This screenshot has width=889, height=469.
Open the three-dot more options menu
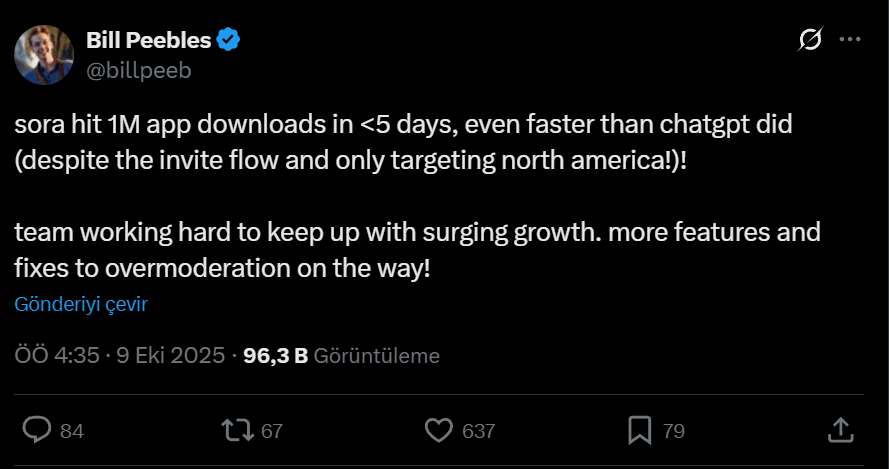(x=849, y=40)
